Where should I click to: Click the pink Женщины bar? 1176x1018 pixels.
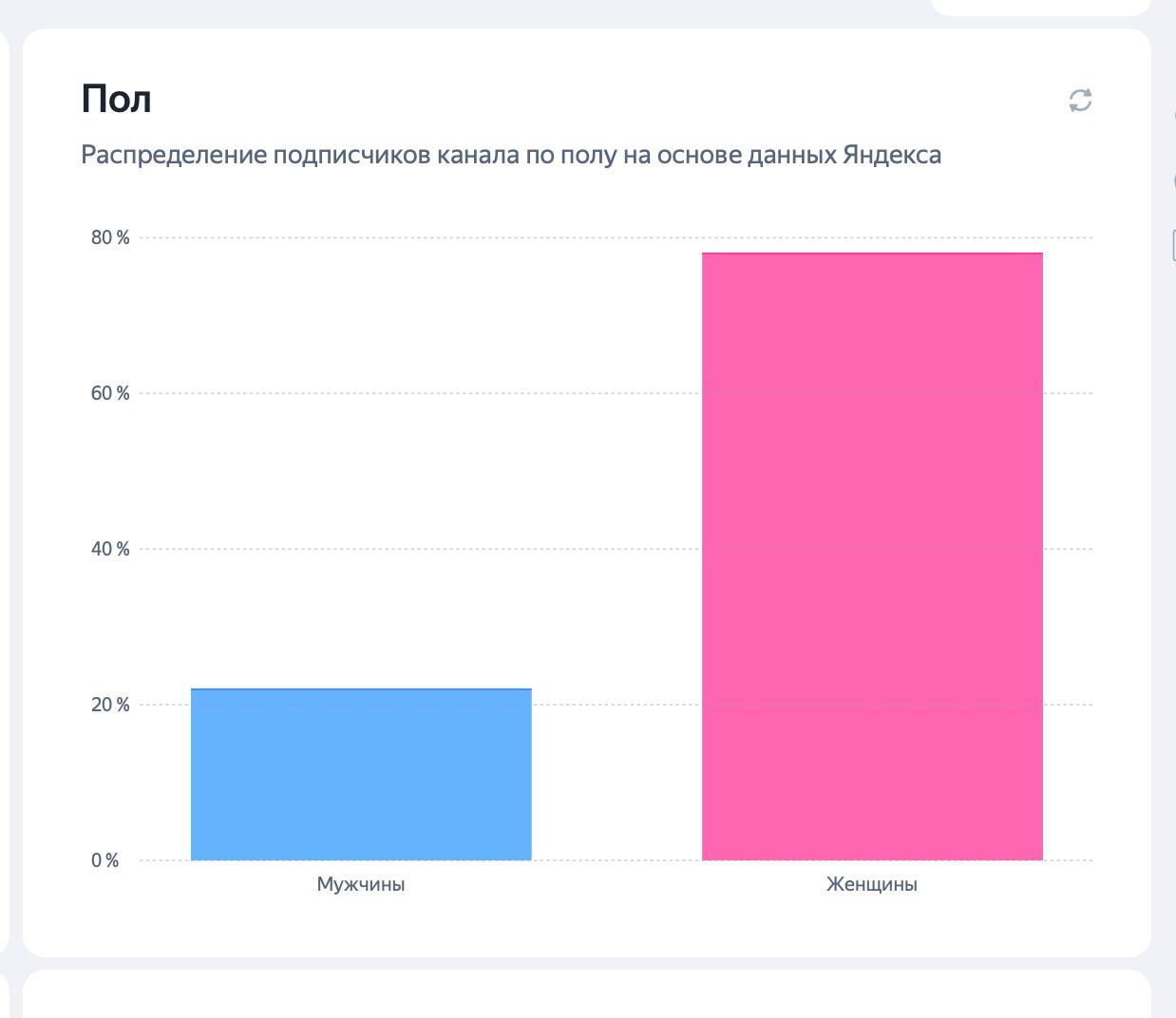pos(872,556)
